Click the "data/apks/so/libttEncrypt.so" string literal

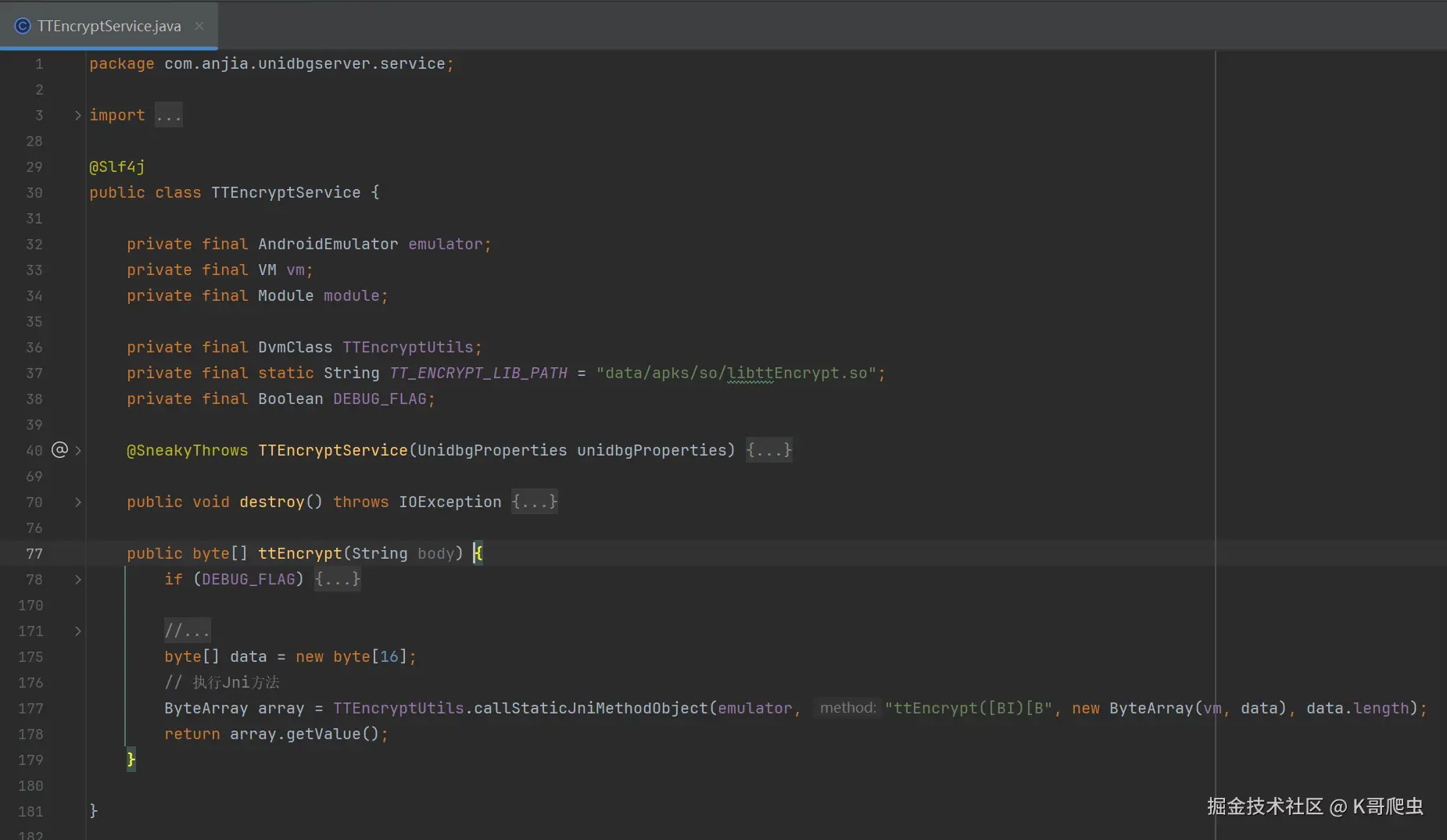736,374
